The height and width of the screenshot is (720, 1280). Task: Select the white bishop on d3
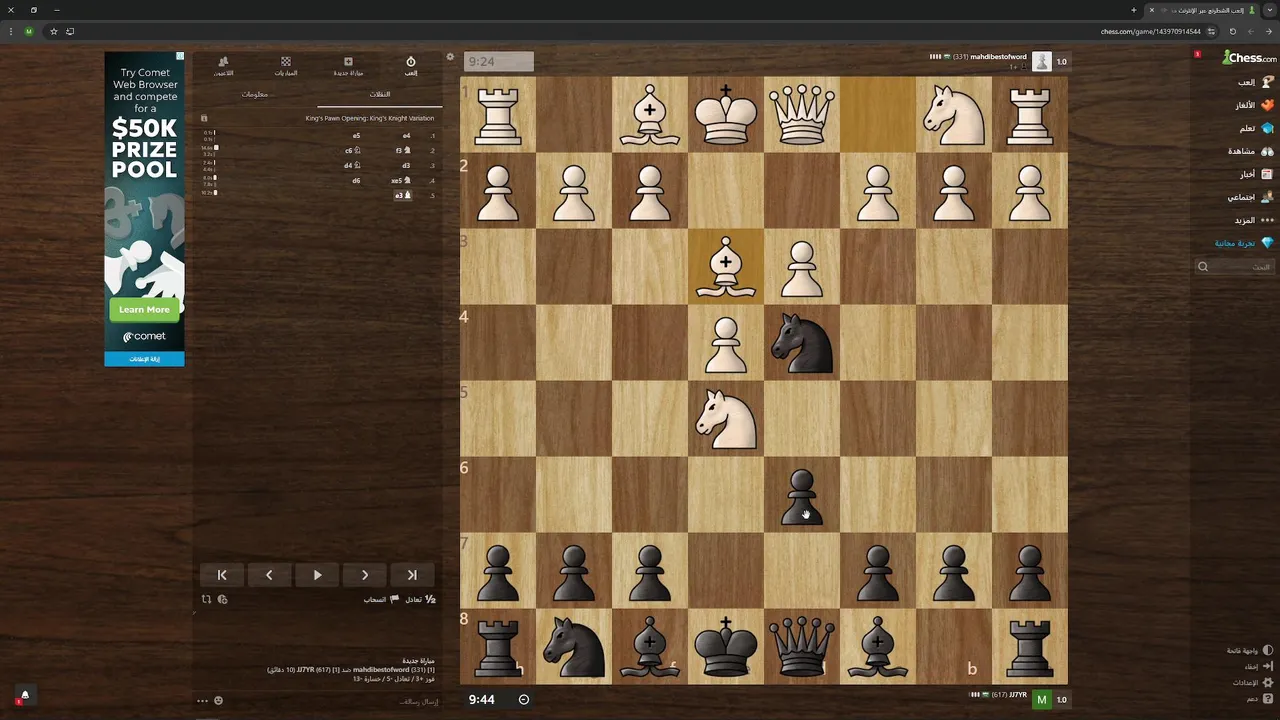(x=726, y=267)
